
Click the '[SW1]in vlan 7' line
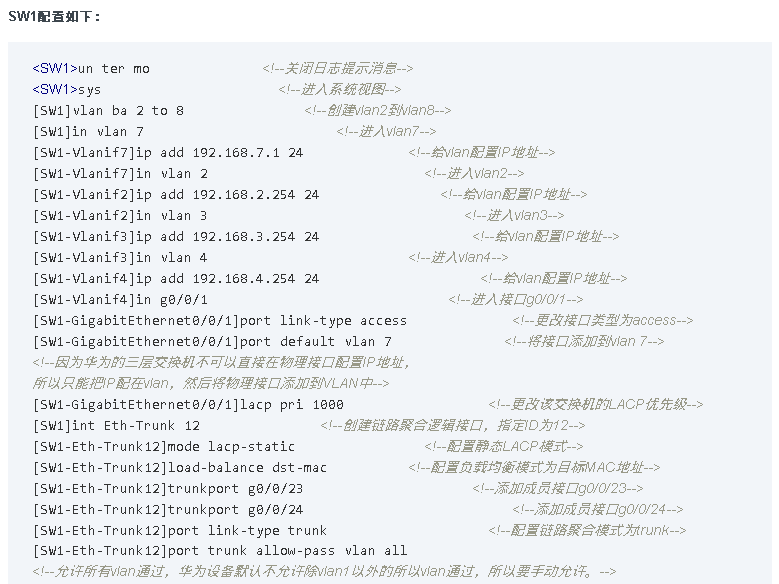point(88,132)
